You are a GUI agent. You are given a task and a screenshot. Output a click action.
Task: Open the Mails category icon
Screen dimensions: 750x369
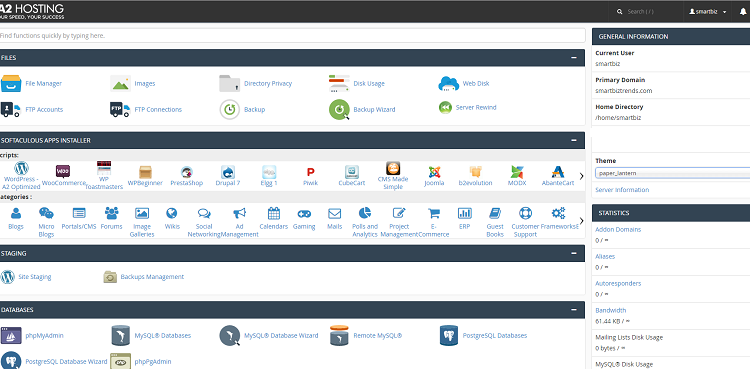(x=334, y=213)
